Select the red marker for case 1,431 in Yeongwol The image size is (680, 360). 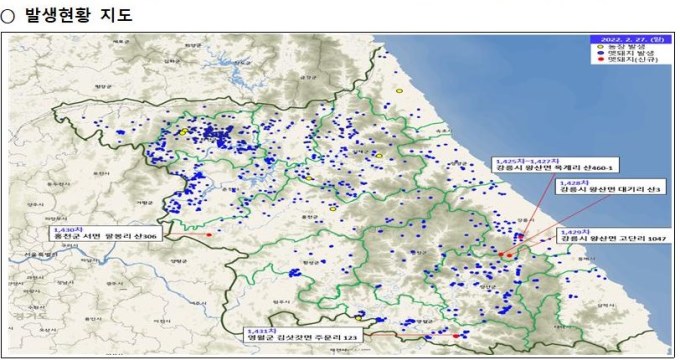pyautogui.click(x=456, y=335)
